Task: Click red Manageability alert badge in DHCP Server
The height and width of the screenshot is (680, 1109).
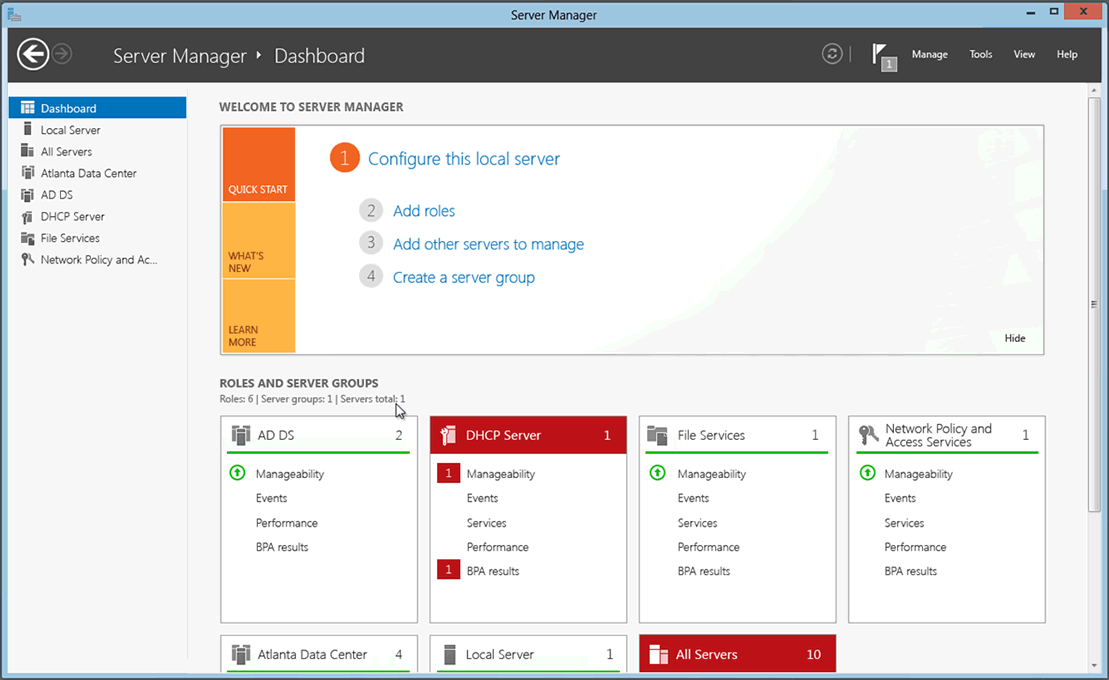Action: click(x=448, y=474)
